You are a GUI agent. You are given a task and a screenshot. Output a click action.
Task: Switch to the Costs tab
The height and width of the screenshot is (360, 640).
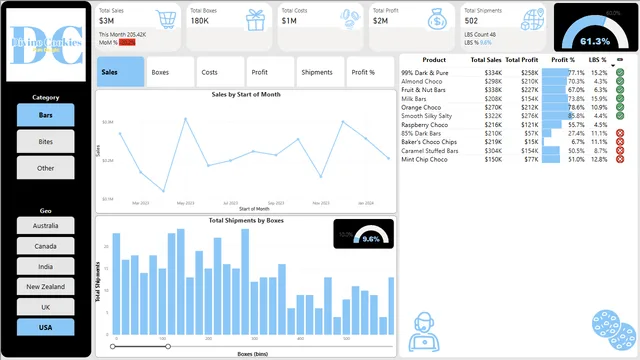coord(220,72)
